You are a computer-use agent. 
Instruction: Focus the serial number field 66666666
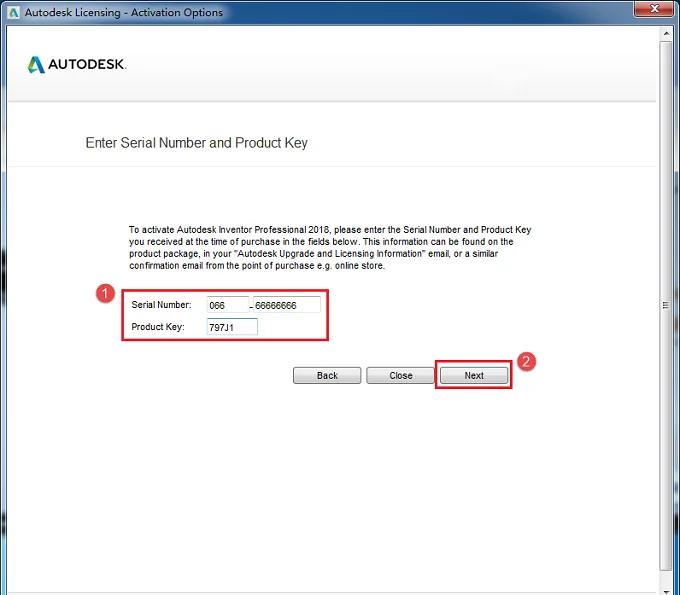pos(287,305)
